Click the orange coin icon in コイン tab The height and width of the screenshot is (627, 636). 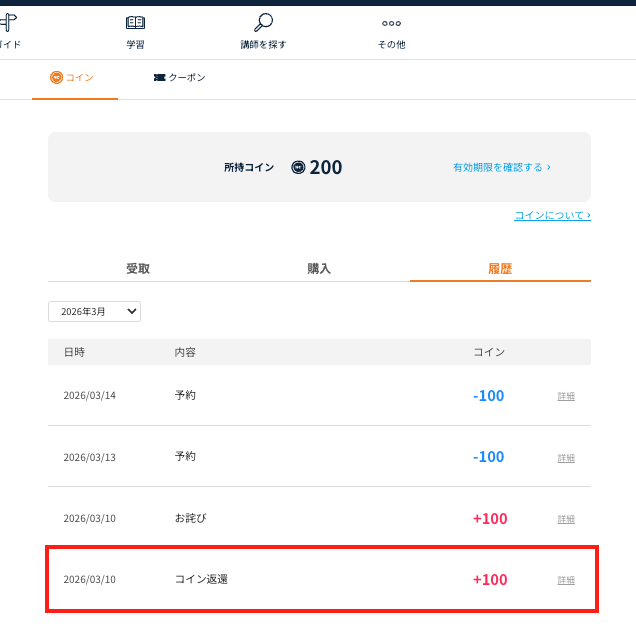pos(56,77)
